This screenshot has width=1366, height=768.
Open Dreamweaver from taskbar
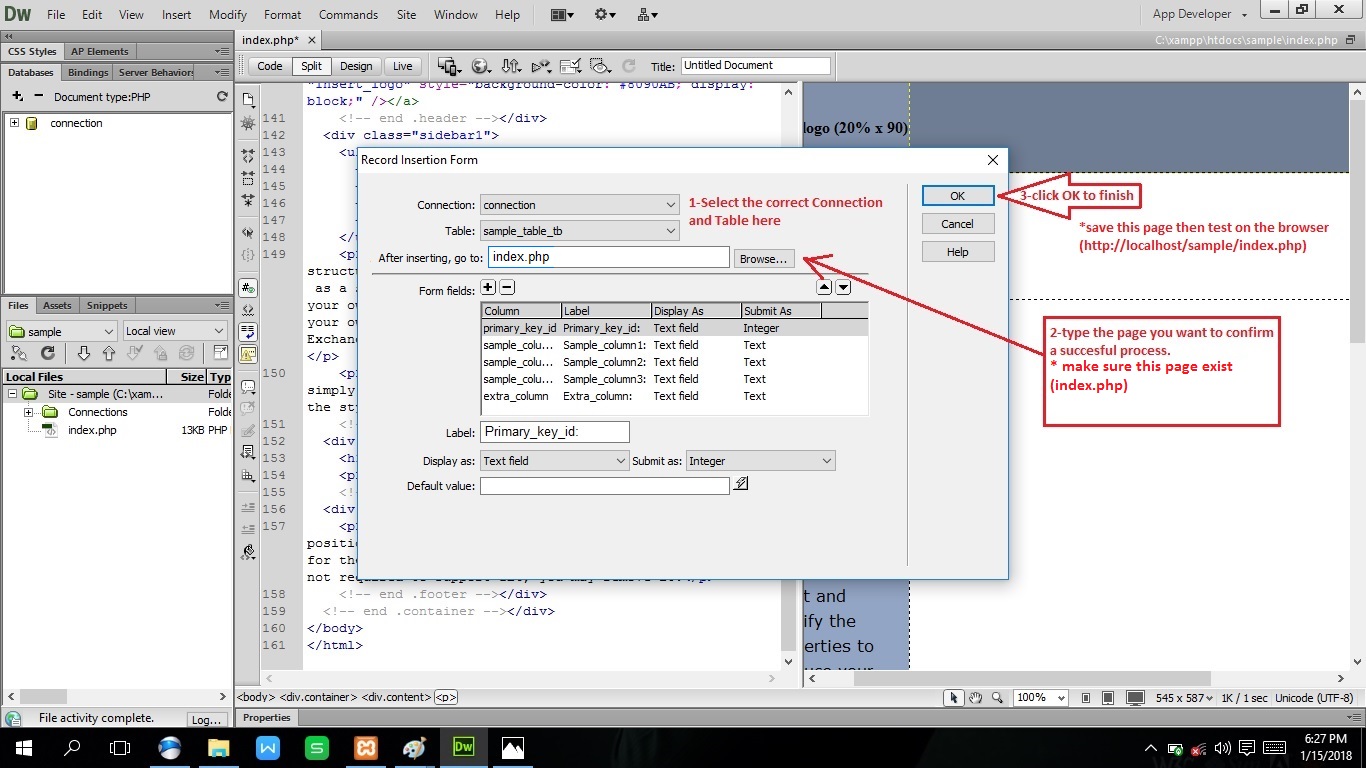pos(463,747)
